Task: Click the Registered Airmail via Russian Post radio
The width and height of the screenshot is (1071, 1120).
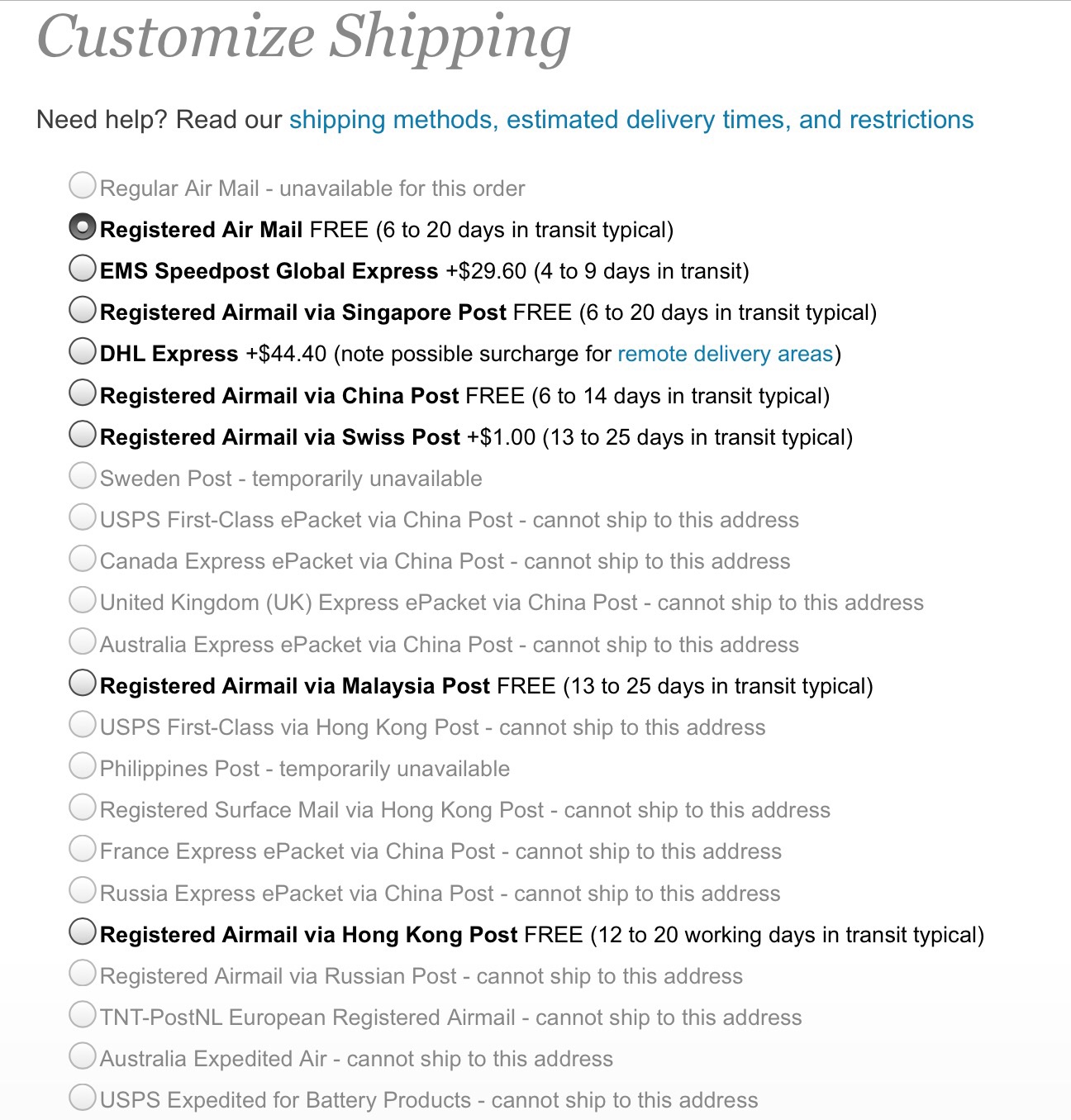Action: click(x=83, y=973)
